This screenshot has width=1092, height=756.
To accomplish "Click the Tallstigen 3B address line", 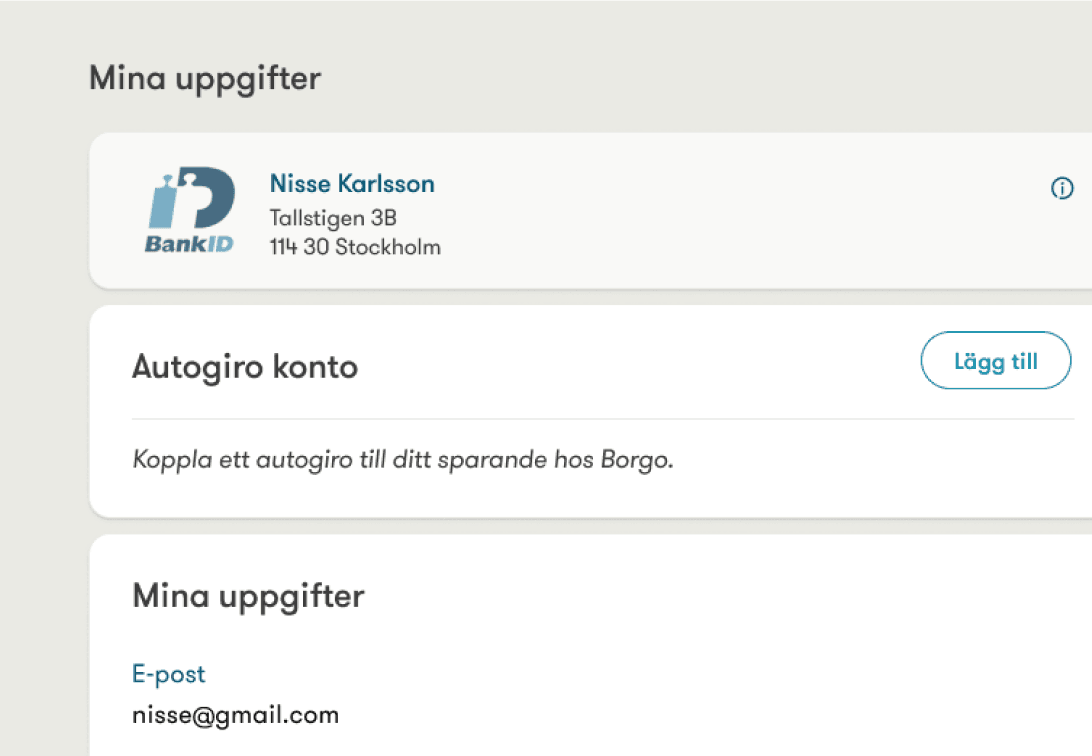I will coord(333,217).
